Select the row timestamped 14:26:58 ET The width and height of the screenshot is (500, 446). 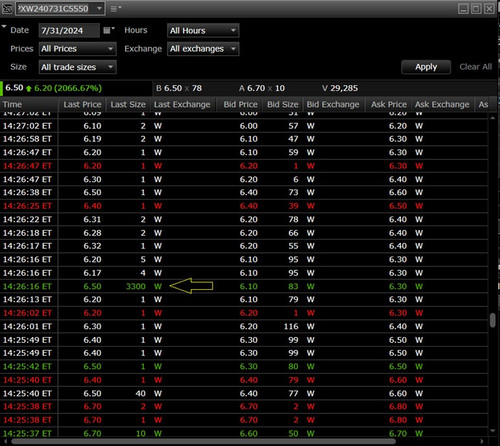pos(244,139)
